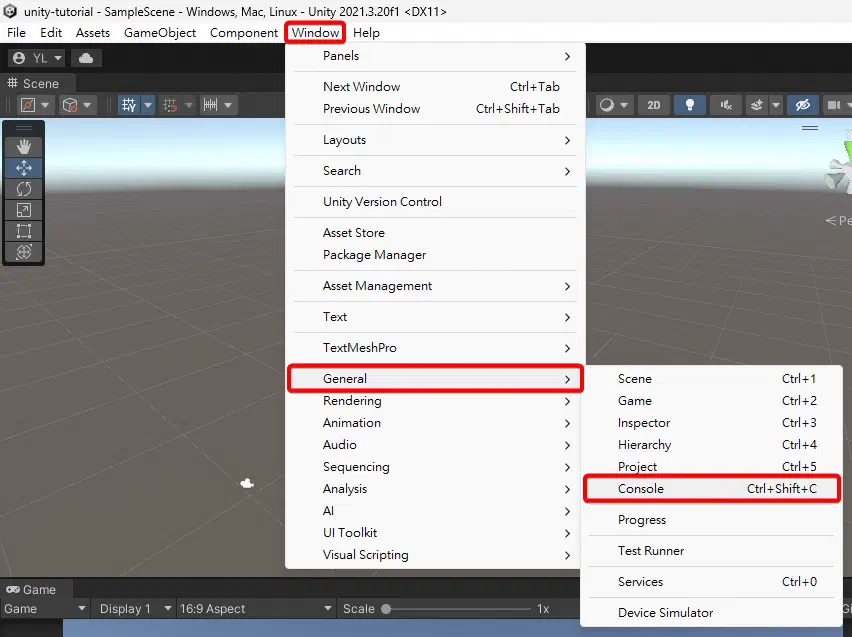Open the Display 1 dropdown
The image size is (852, 637).
pos(135,609)
